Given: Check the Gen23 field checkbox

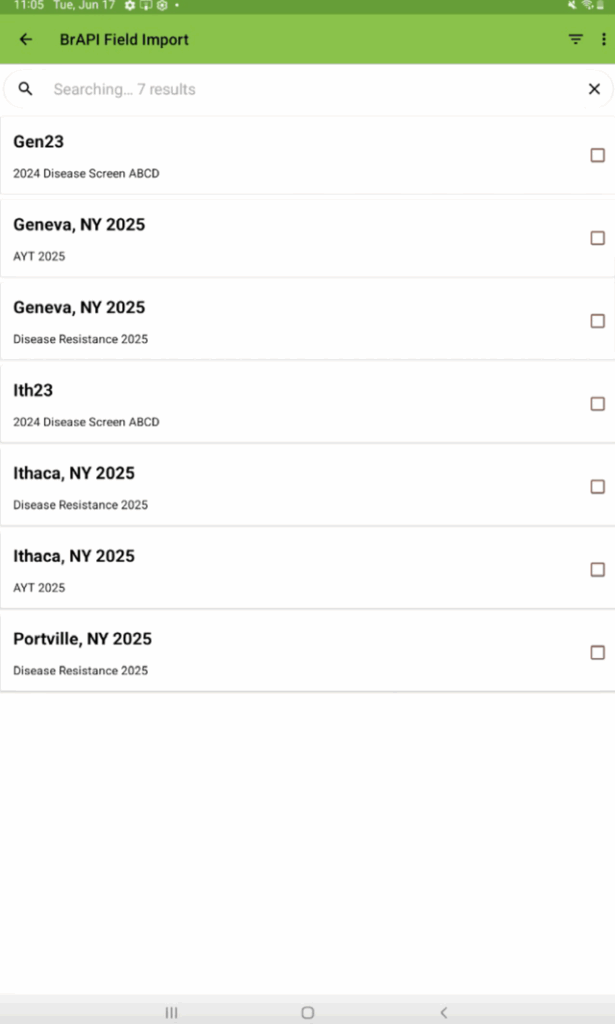Looking at the screenshot, I should tap(597, 155).
